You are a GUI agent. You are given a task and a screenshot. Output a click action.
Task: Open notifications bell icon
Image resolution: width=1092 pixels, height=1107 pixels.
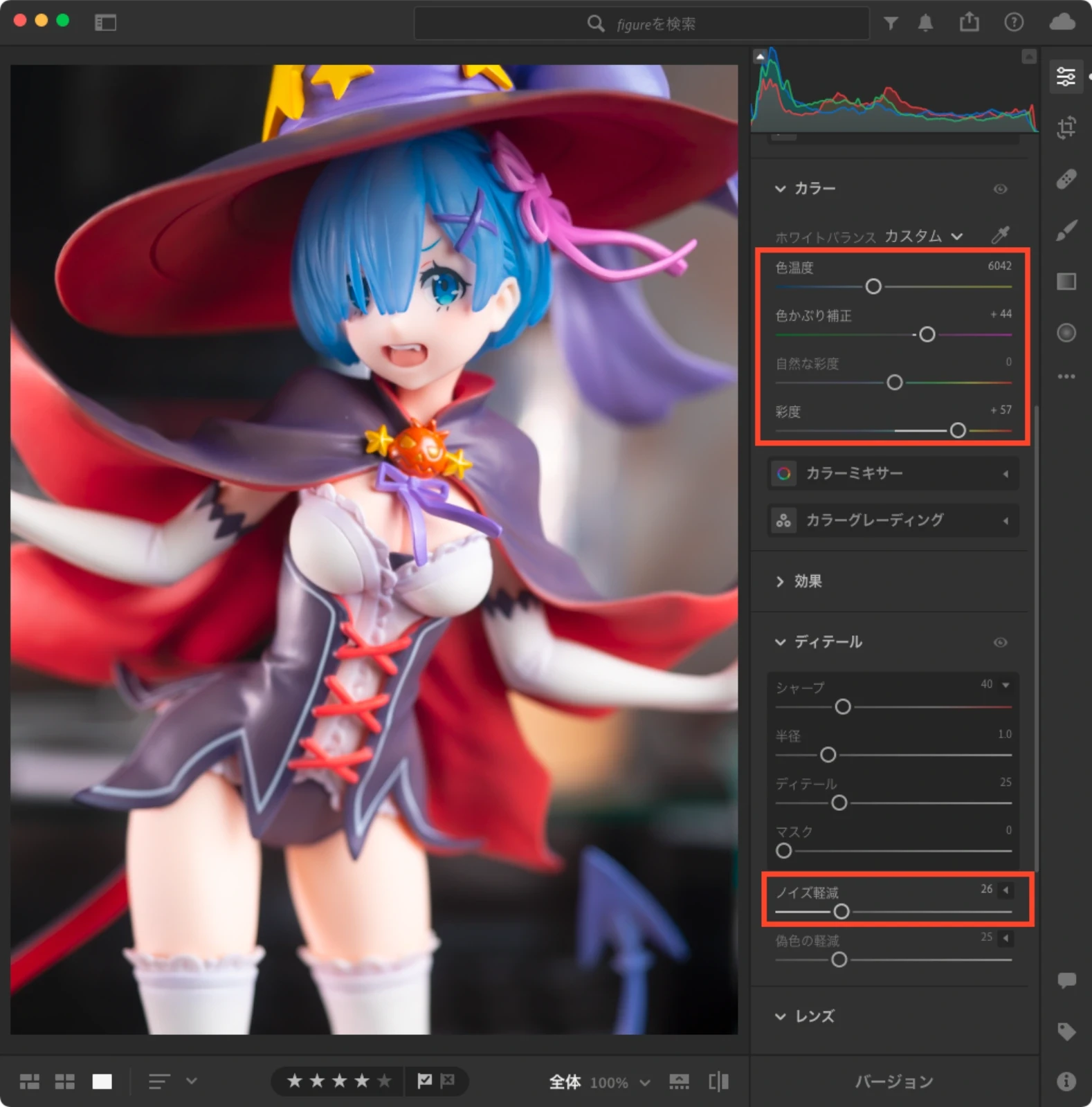[x=925, y=24]
